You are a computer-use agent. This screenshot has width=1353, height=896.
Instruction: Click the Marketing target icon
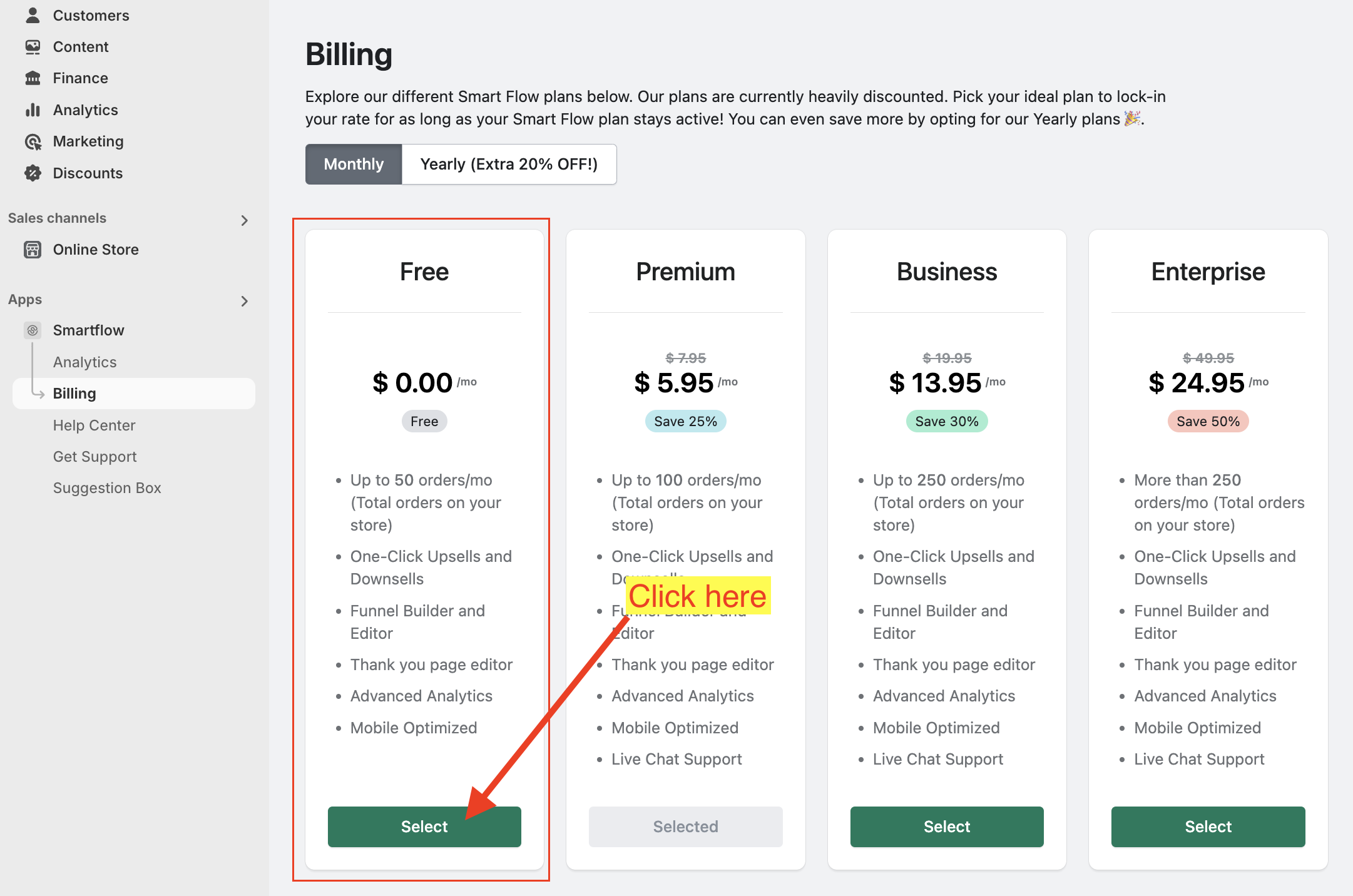[33, 142]
